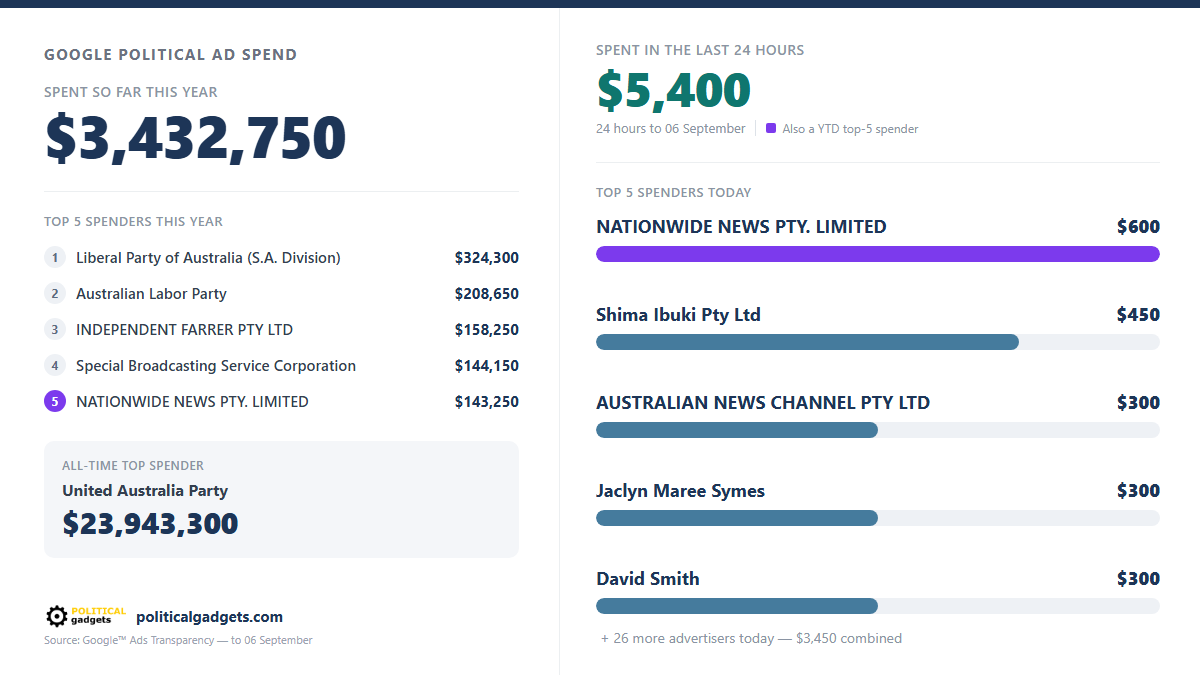The width and height of the screenshot is (1200, 675).
Task: Click the $450 amount for Shima Ibuki
Action: (1138, 315)
